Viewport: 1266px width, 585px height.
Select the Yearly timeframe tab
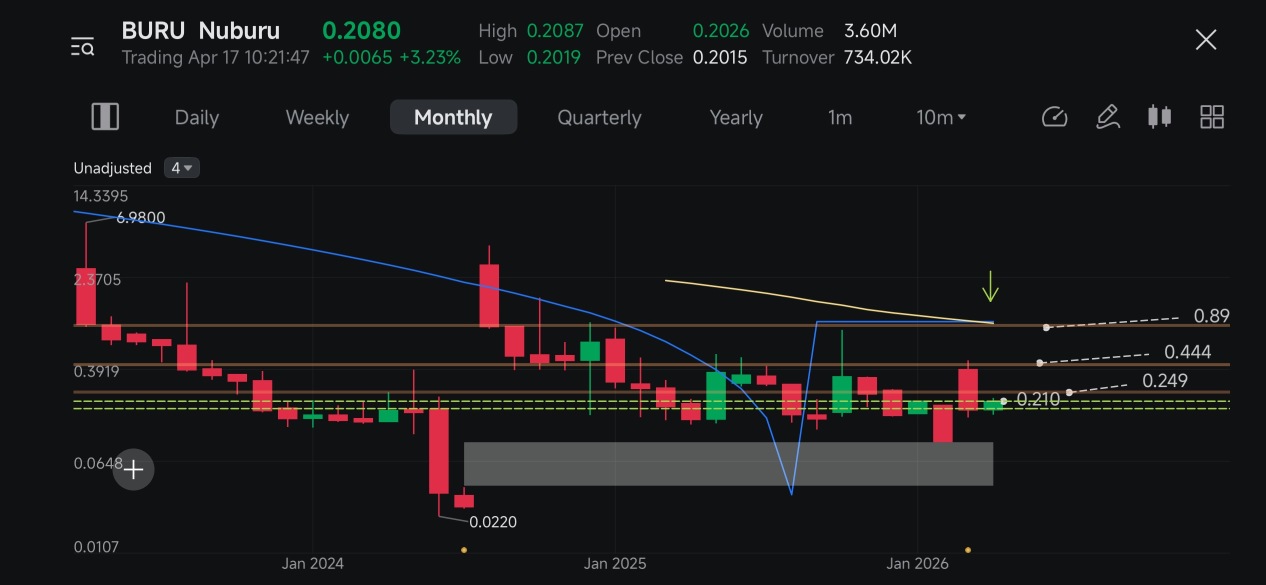click(736, 117)
